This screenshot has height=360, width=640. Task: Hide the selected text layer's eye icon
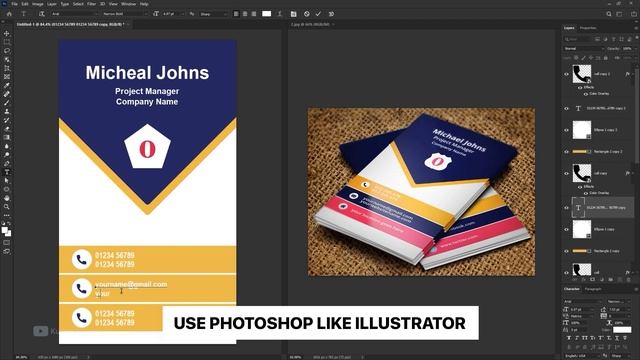[567, 208]
